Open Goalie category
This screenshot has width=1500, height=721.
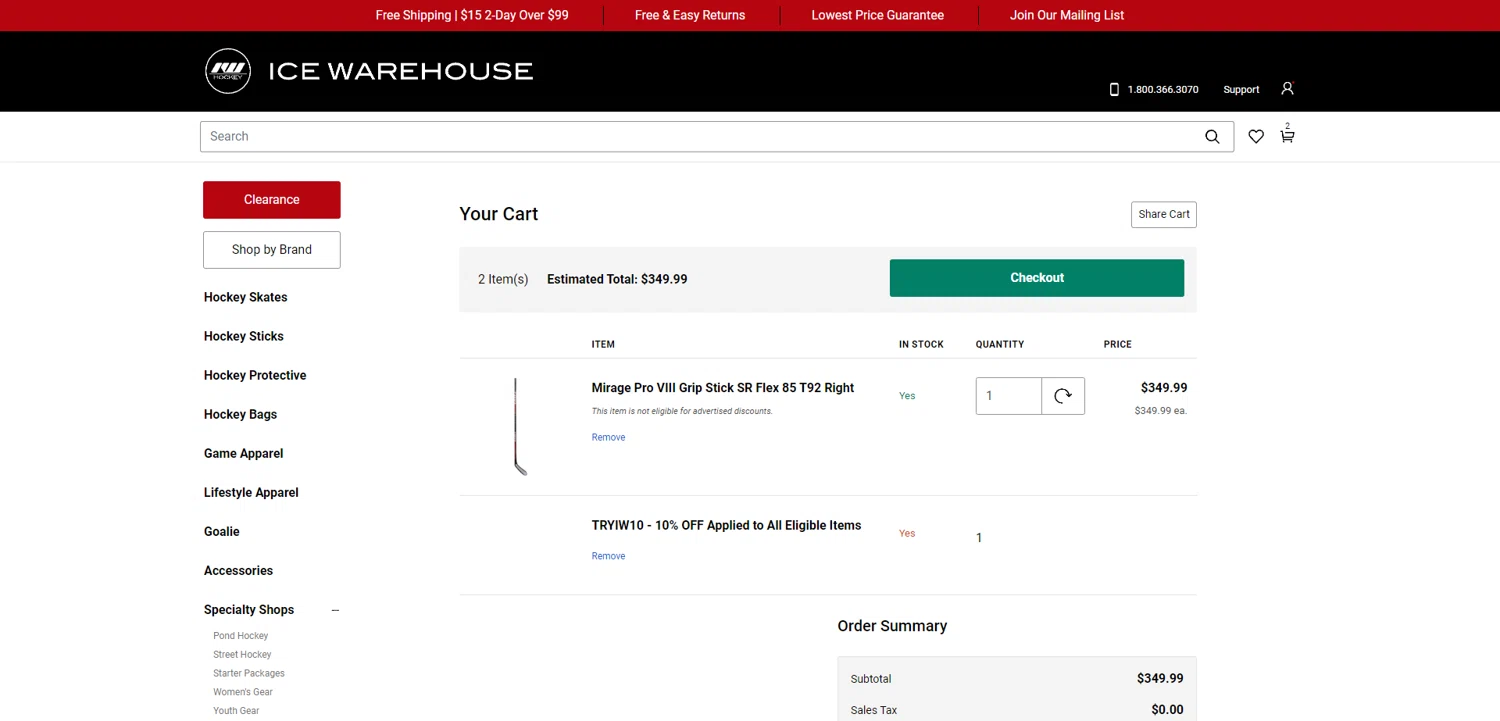tap(222, 531)
